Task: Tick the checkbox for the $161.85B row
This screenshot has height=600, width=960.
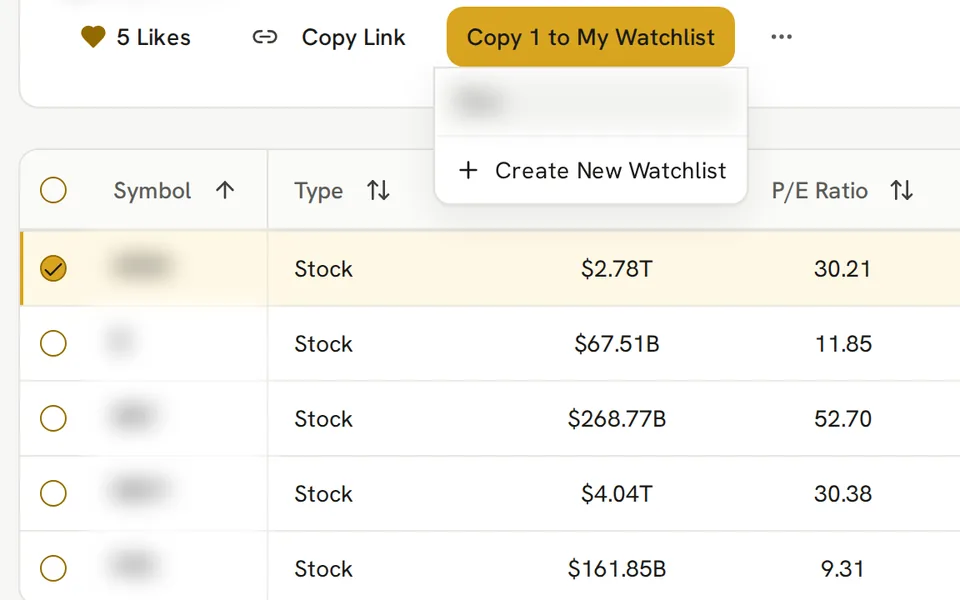Action: tap(53, 568)
